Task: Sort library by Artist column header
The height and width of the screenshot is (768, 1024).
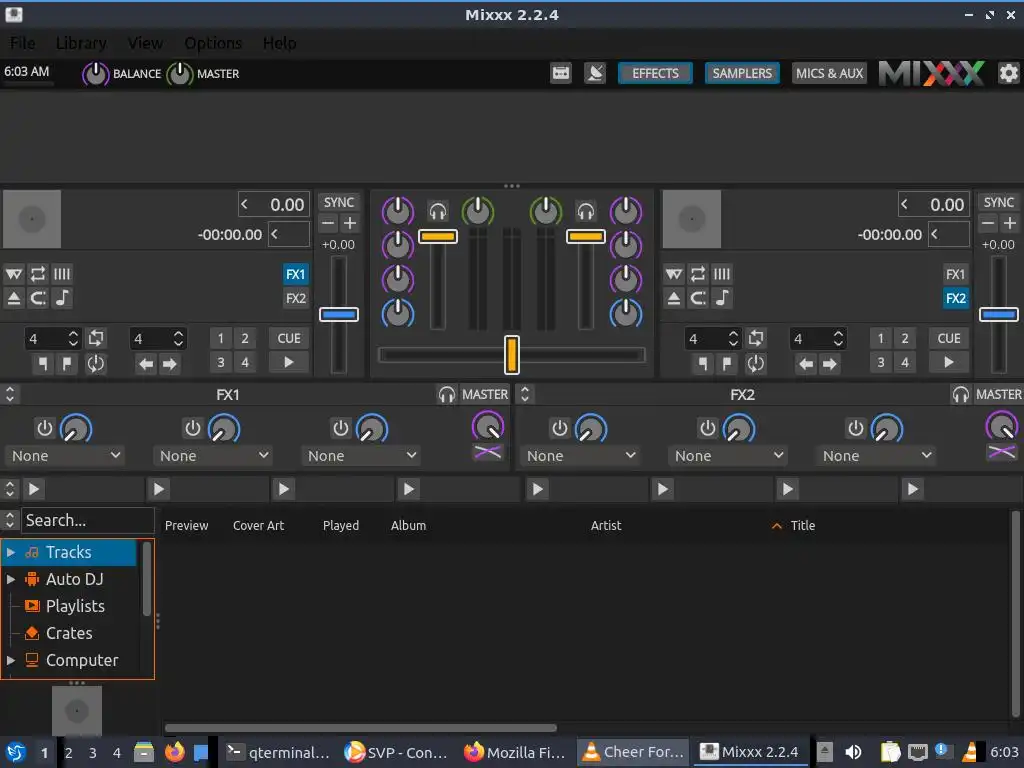Action: coord(606,526)
